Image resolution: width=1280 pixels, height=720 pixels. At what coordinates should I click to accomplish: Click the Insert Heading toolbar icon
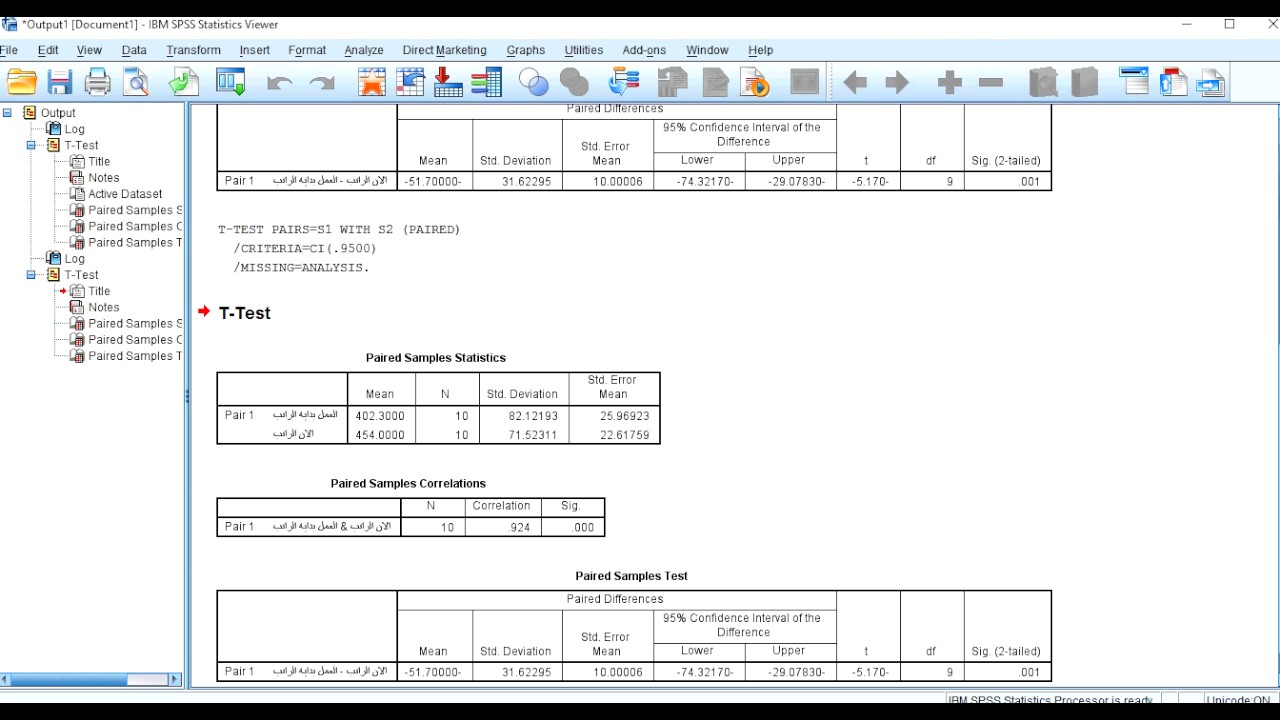pyautogui.click(x=1134, y=82)
